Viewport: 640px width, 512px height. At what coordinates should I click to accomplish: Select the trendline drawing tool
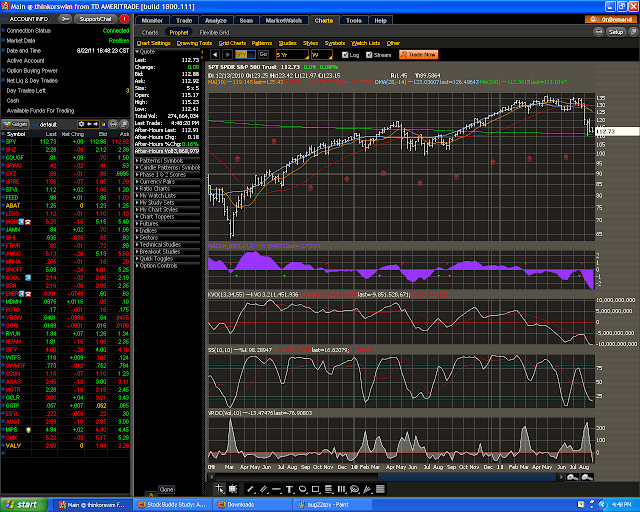coord(251,489)
